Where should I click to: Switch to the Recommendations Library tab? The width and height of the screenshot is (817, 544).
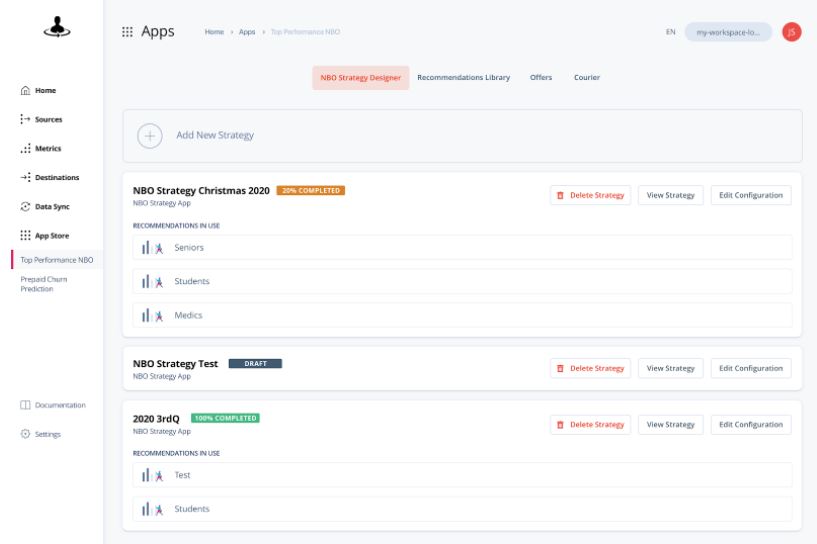tap(463, 77)
